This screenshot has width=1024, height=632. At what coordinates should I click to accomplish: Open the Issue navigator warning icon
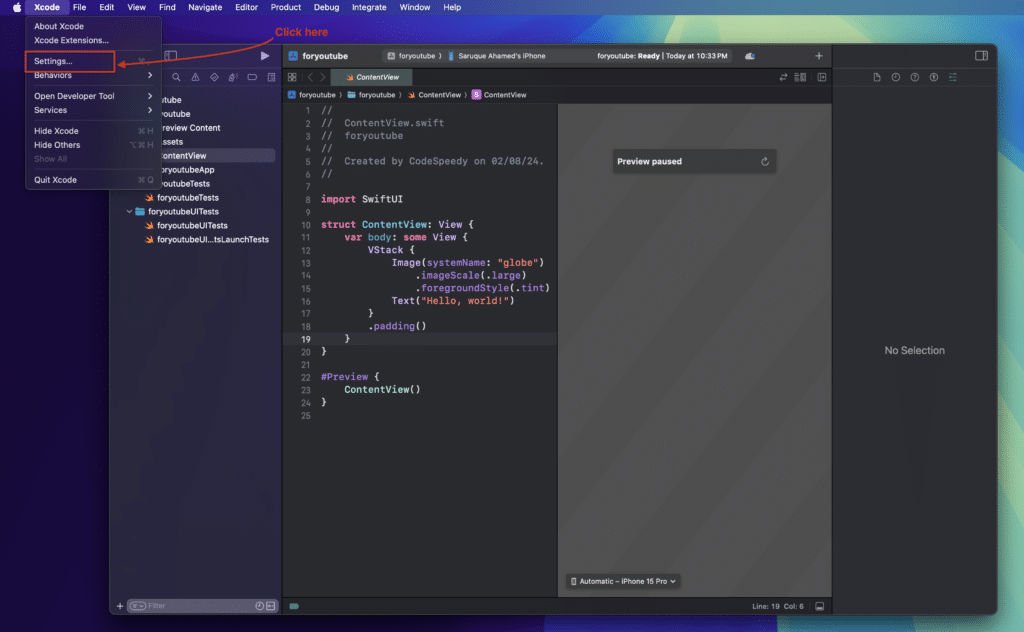coord(196,77)
